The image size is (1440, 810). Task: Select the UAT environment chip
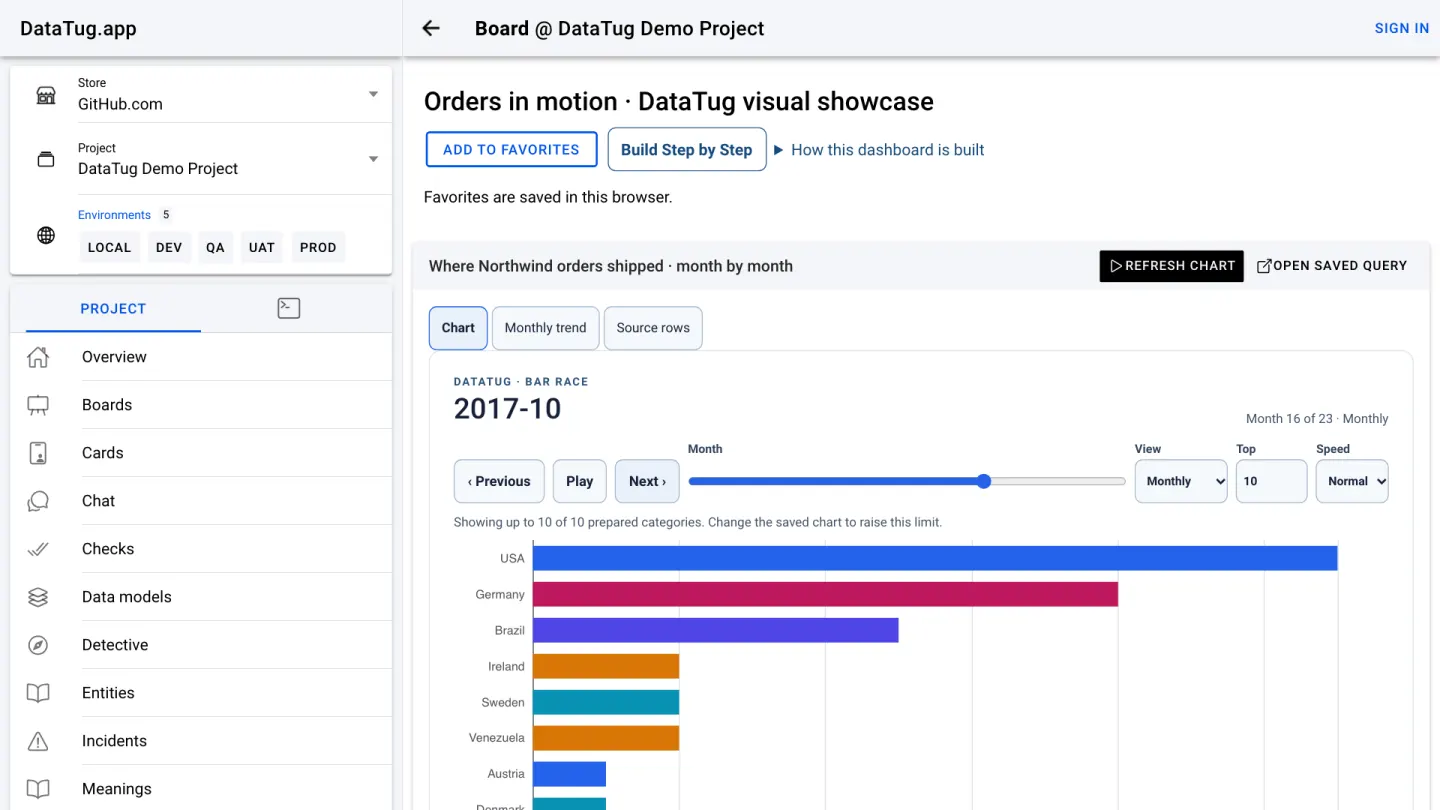262,247
